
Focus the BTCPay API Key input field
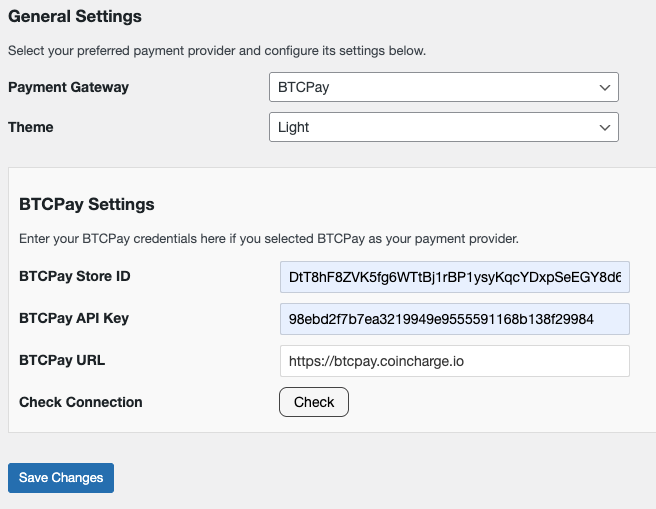pyautogui.click(x=455, y=319)
